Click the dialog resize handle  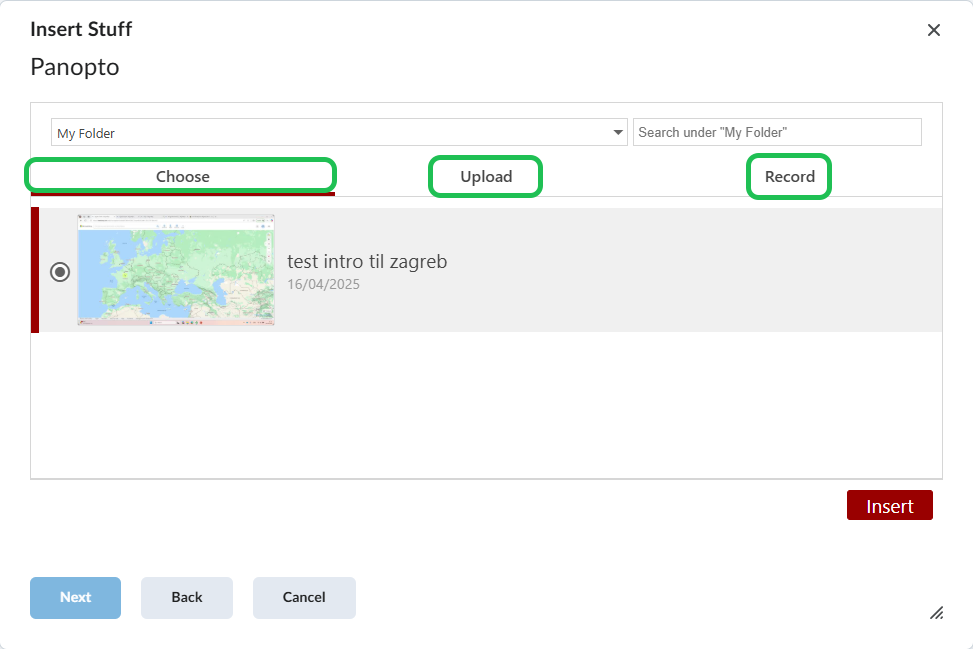(x=936, y=612)
